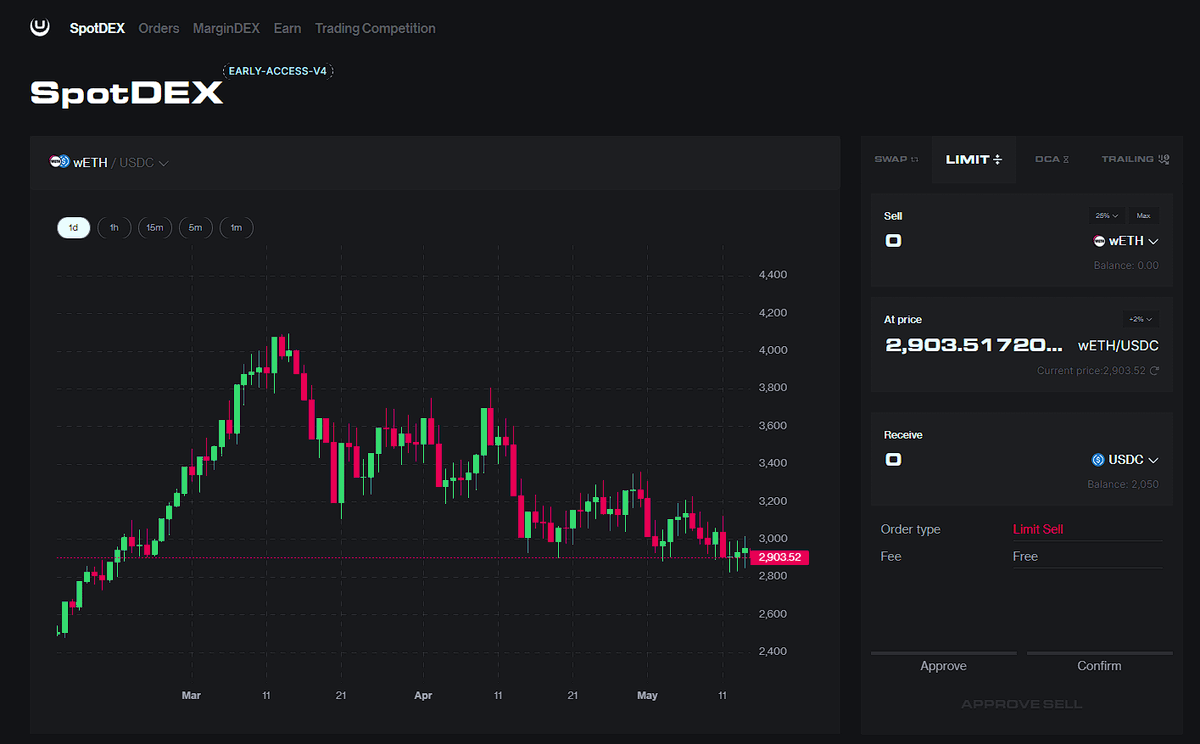Click the Orbs logo icon in header

(40, 27)
